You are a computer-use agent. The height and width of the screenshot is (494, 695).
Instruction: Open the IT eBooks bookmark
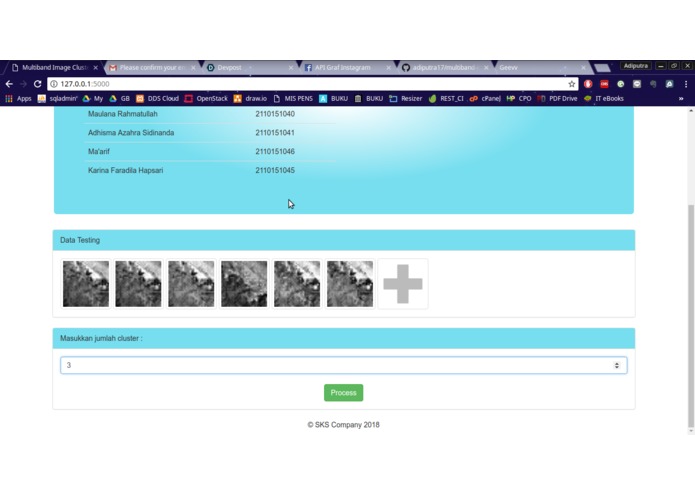[x=604, y=98]
